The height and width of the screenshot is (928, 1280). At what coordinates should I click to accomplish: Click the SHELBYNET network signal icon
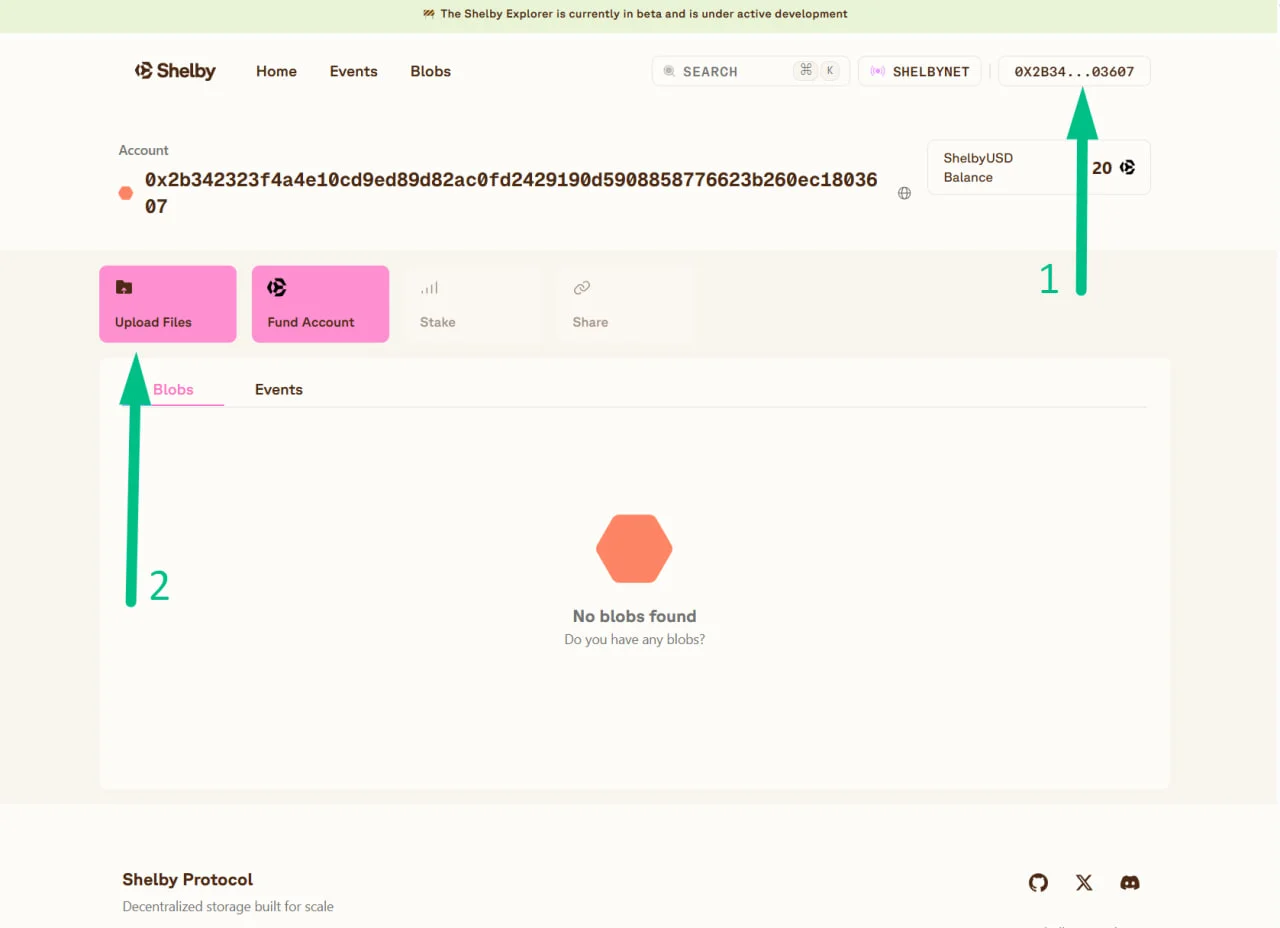[x=878, y=71]
